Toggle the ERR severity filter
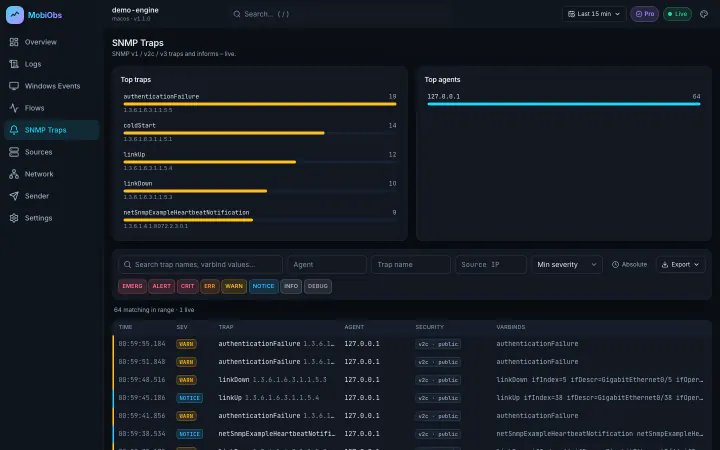The width and height of the screenshot is (720, 450). click(209, 286)
